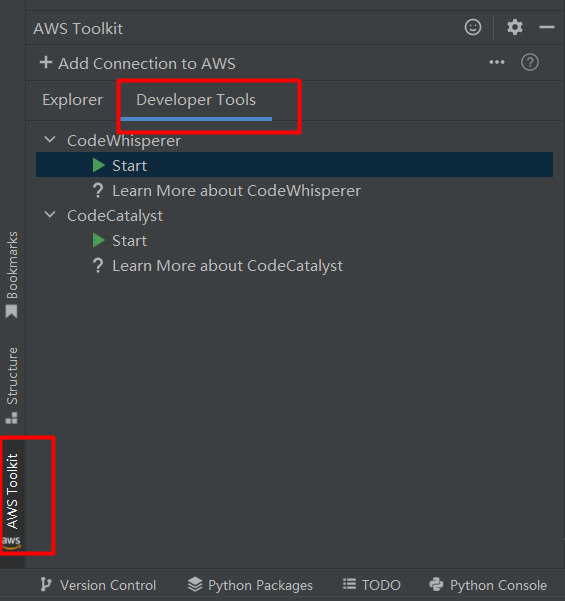This screenshot has width=565, height=601.
Task: Click the smiley feedback icon
Action: coord(473,28)
